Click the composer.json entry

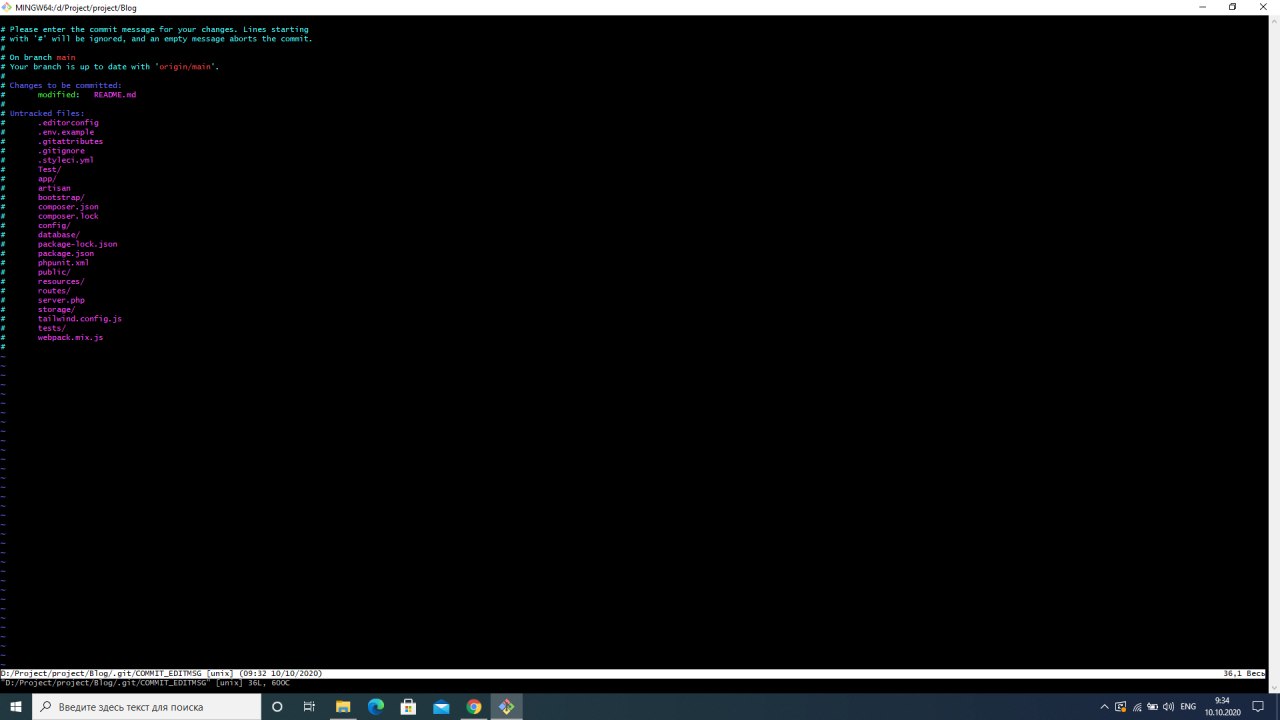tap(68, 207)
